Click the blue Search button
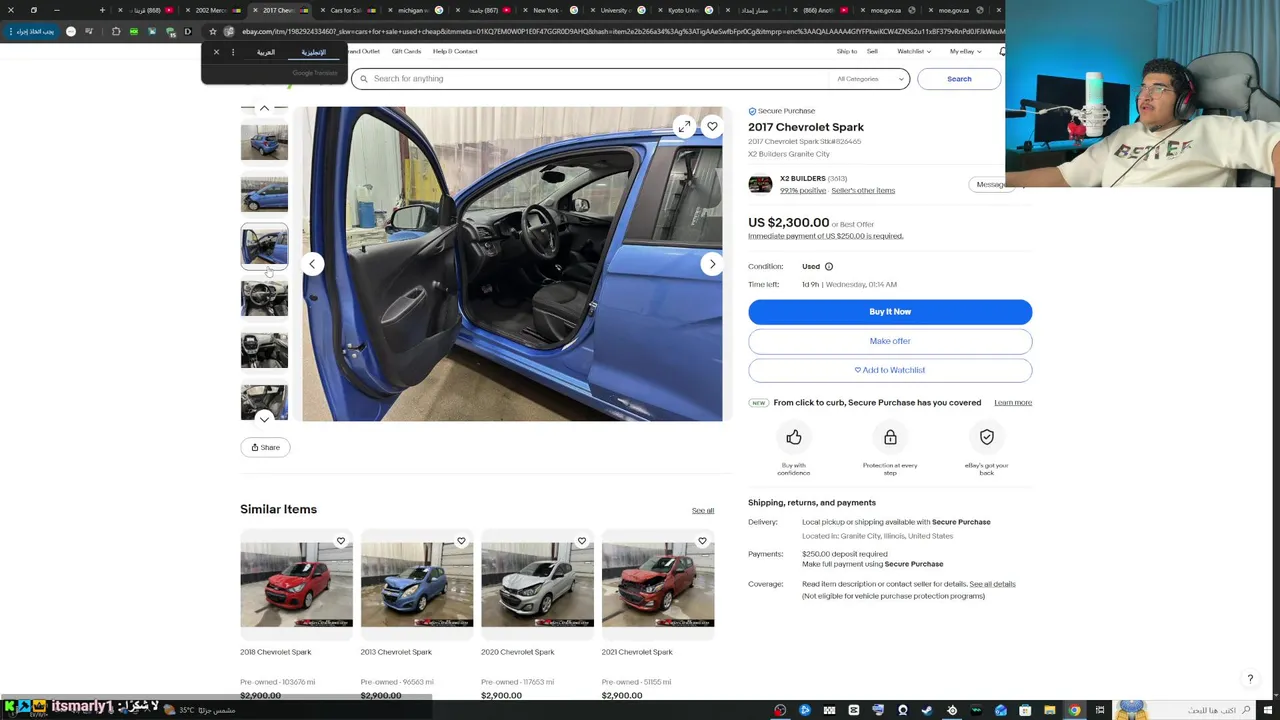Viewport: 1280px width, 720px height. 959,79
